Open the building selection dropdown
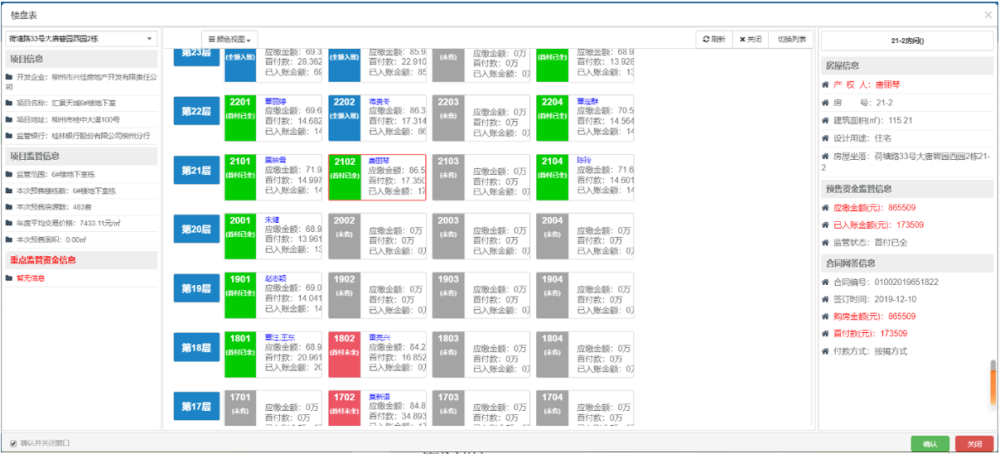 coord(81,39)
